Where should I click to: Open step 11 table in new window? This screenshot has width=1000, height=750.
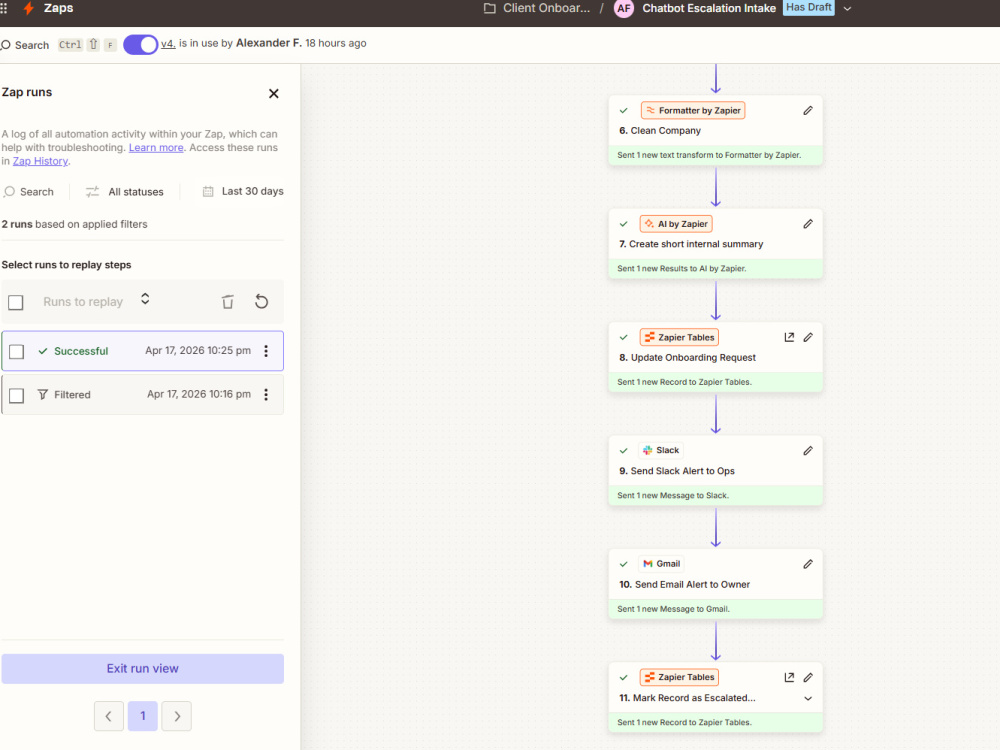pos(789,677)
